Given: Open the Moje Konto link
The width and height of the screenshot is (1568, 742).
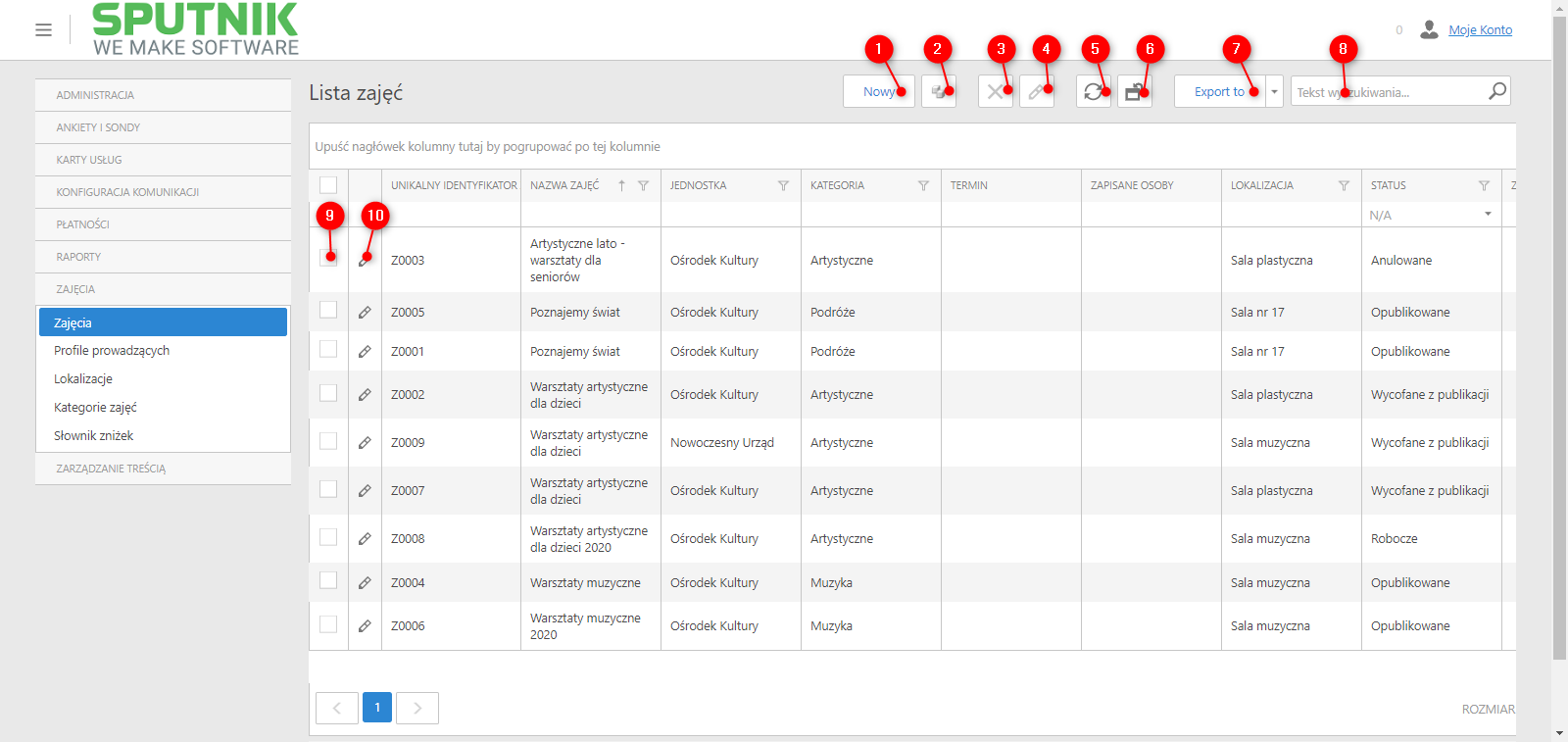Looking at the screenshot, I should [x=1480, y=30].
